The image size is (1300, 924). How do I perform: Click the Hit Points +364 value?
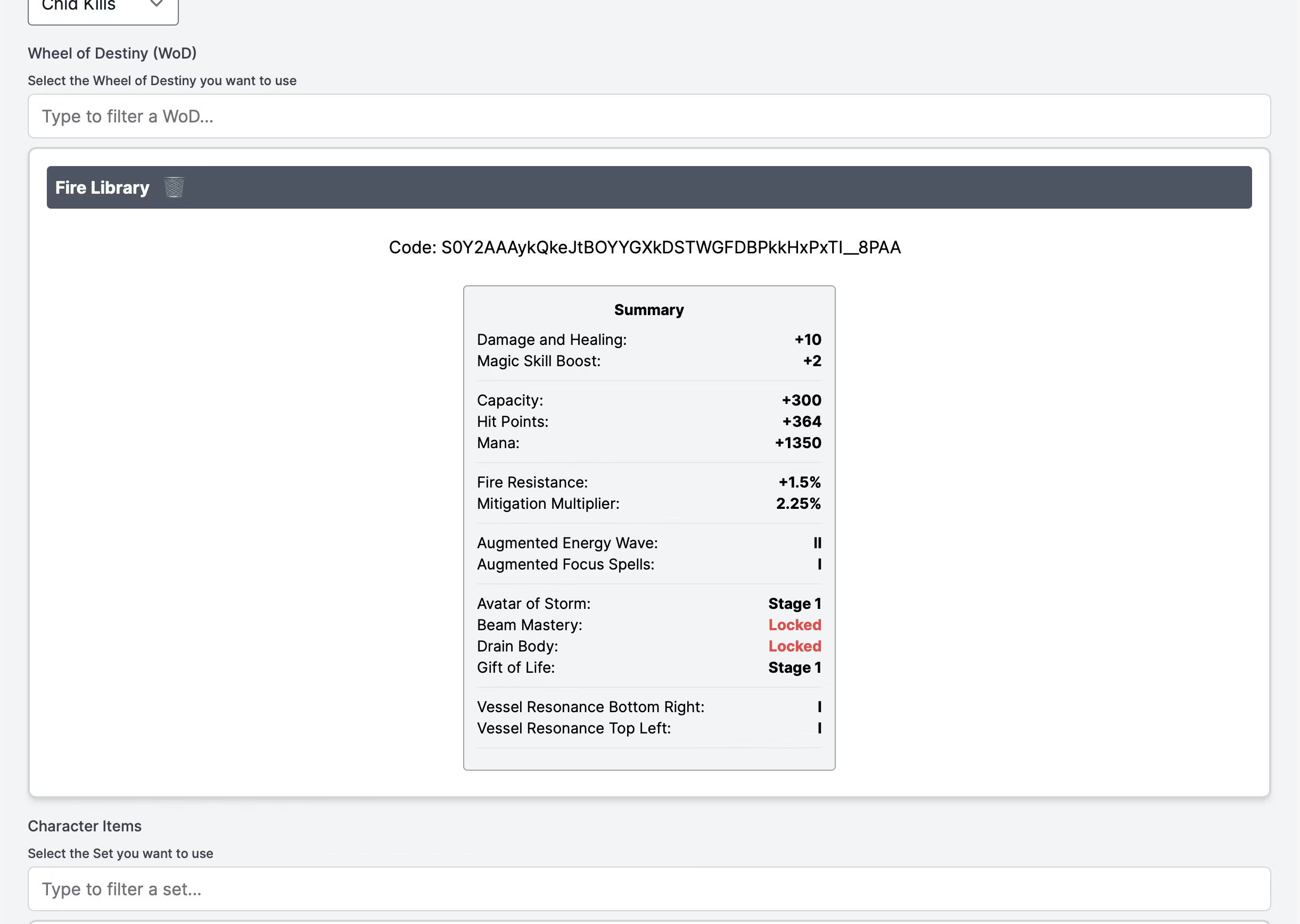(x=801, y=422)
